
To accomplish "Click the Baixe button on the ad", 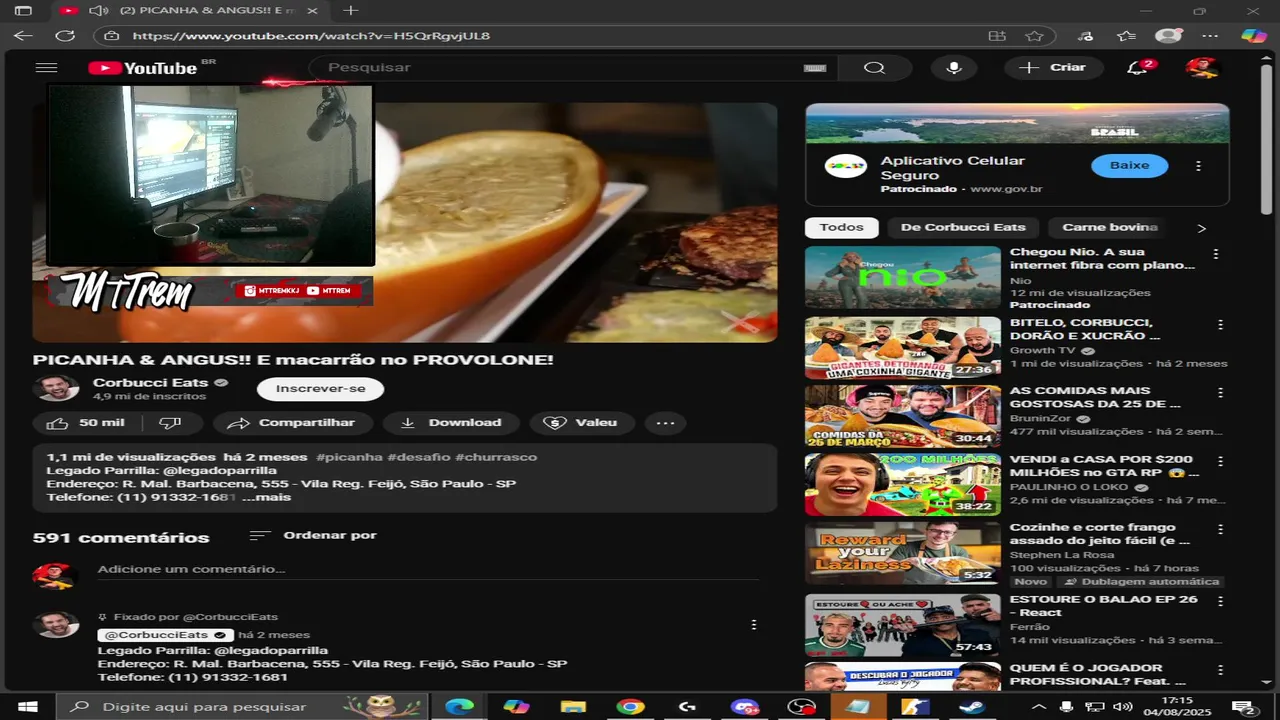I will point(1129,166).
